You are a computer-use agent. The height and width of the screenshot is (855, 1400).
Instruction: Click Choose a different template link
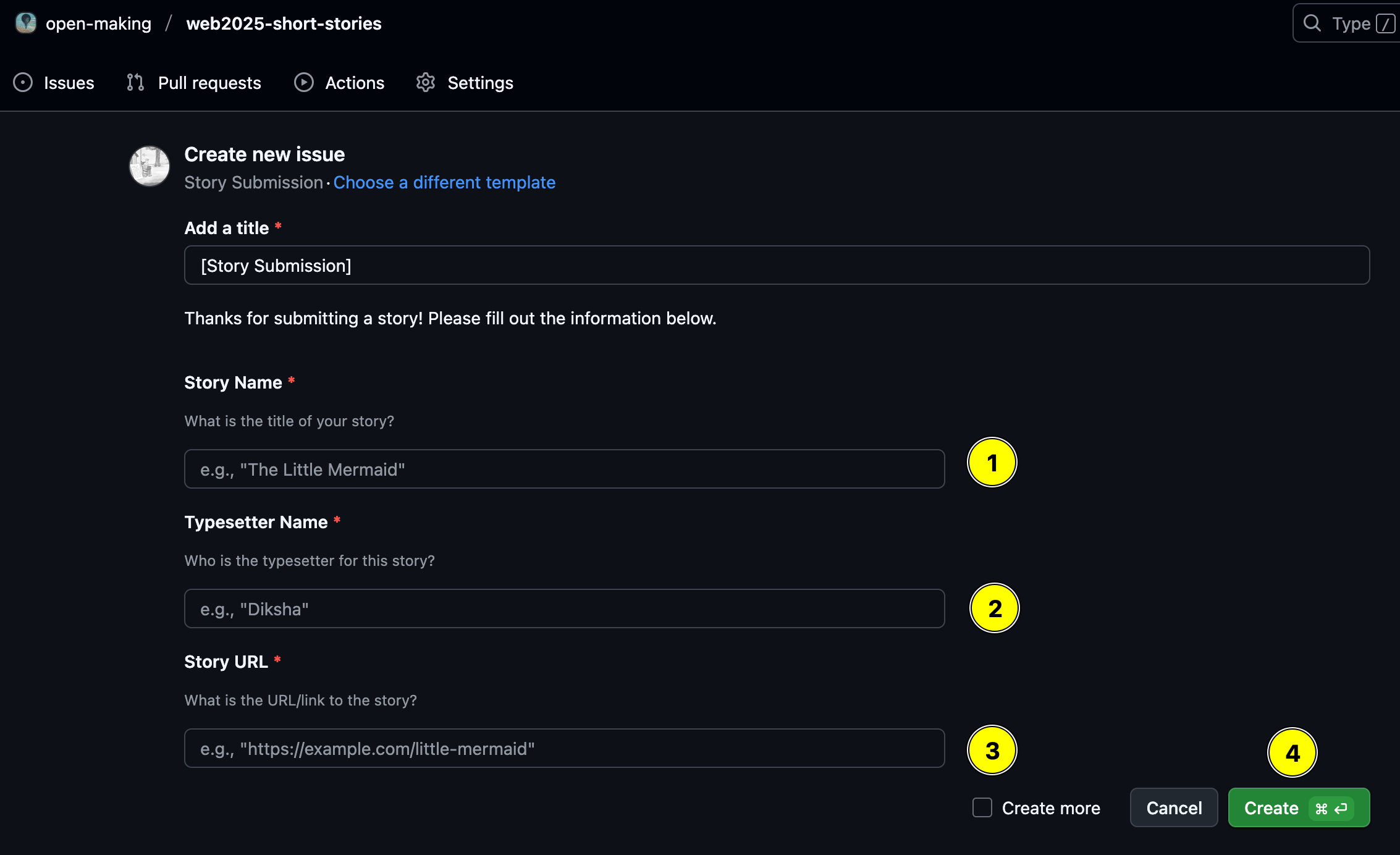coord(444,182)
